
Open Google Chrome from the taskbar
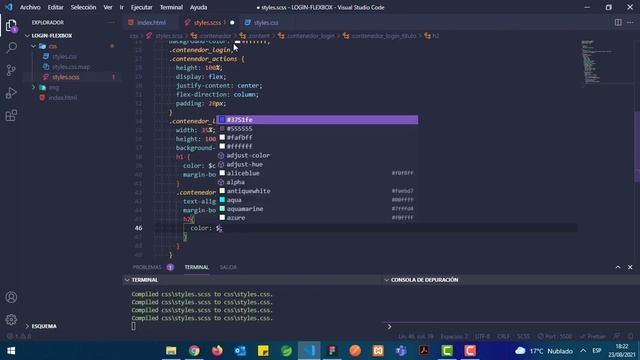pyautogui.click(x=194, y=351)
